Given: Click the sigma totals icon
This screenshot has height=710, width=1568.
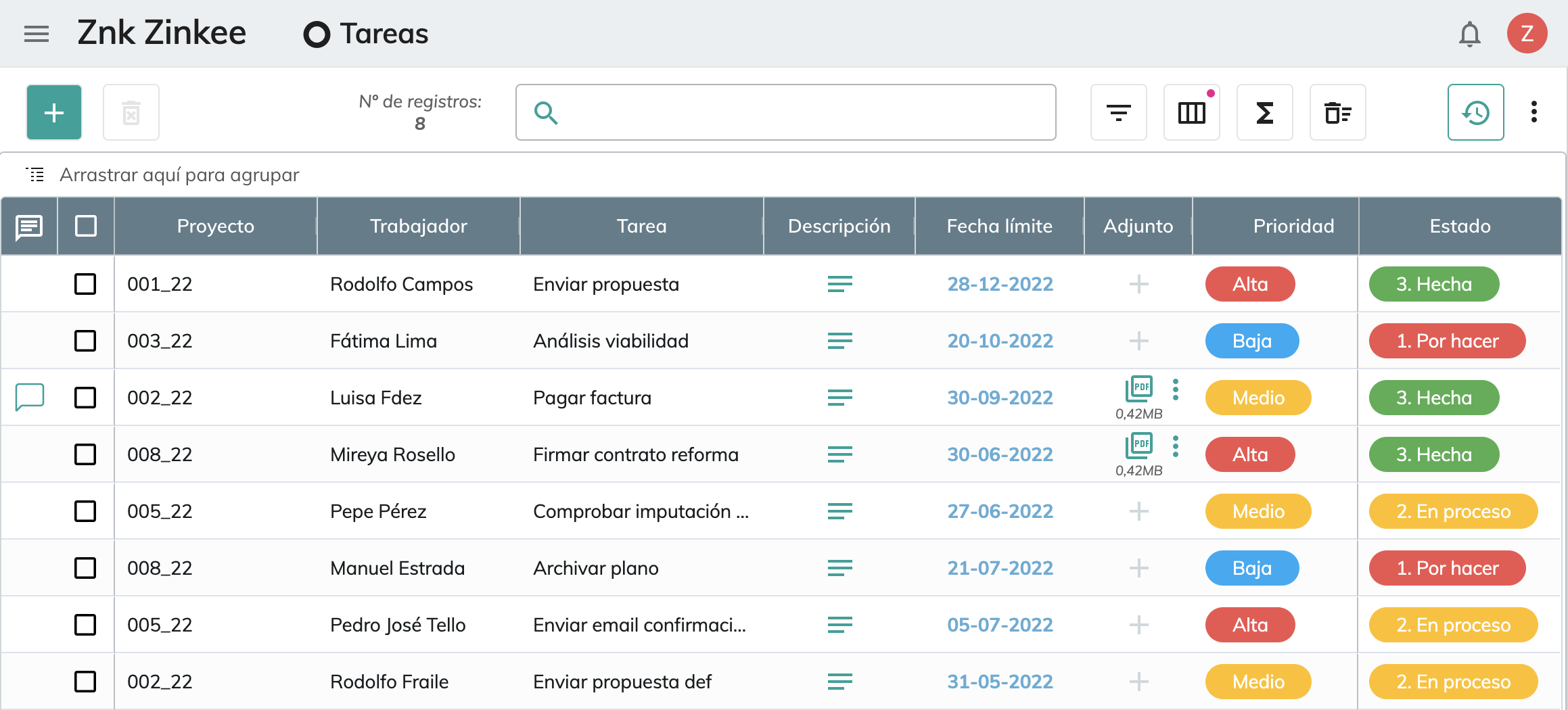Looking at the screenshot, I should (x=1265, y=112).
